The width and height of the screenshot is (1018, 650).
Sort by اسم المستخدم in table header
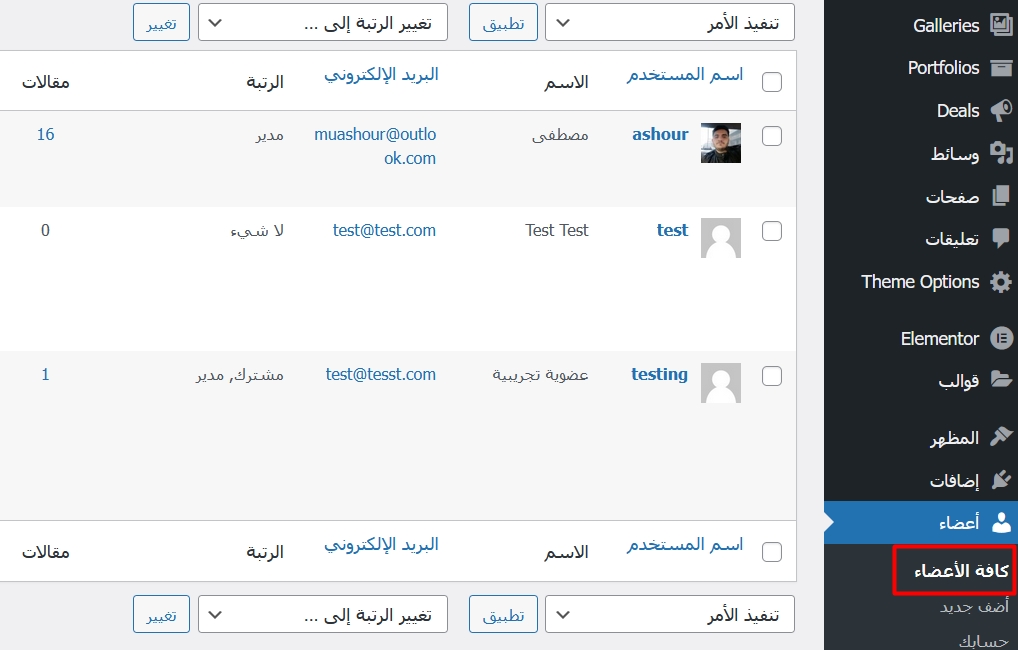click(x=684, y=75)
